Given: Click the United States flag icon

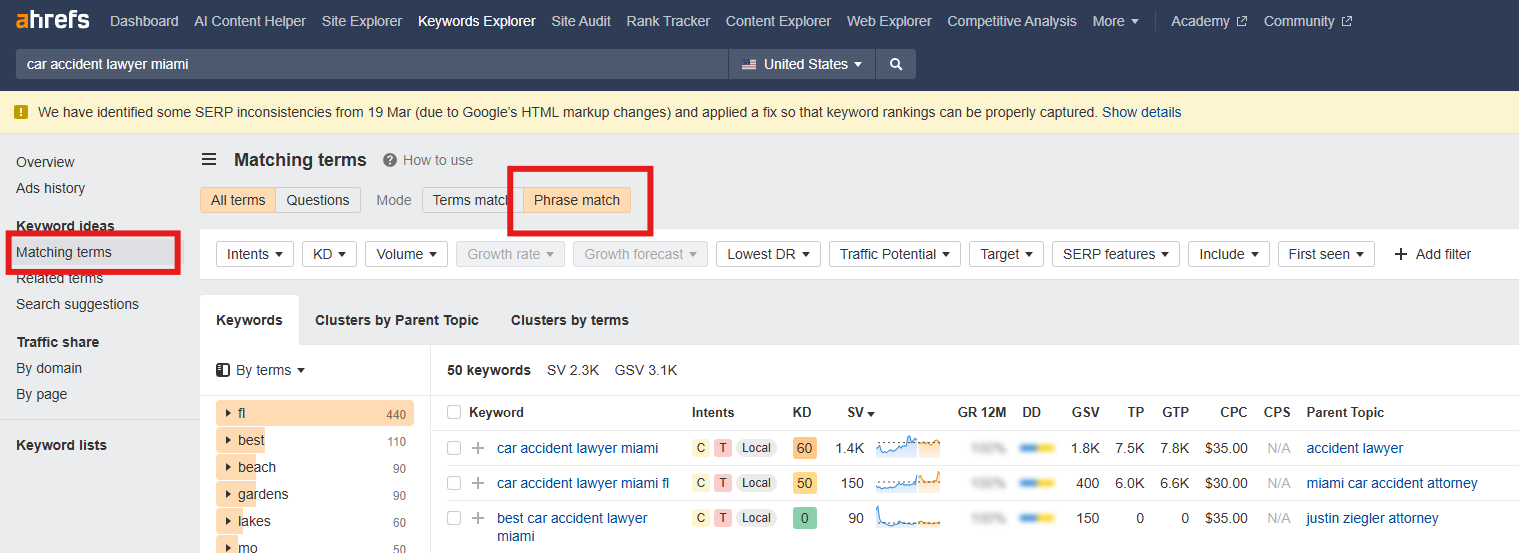Looking at the screenshot, I should click(749, 64).
